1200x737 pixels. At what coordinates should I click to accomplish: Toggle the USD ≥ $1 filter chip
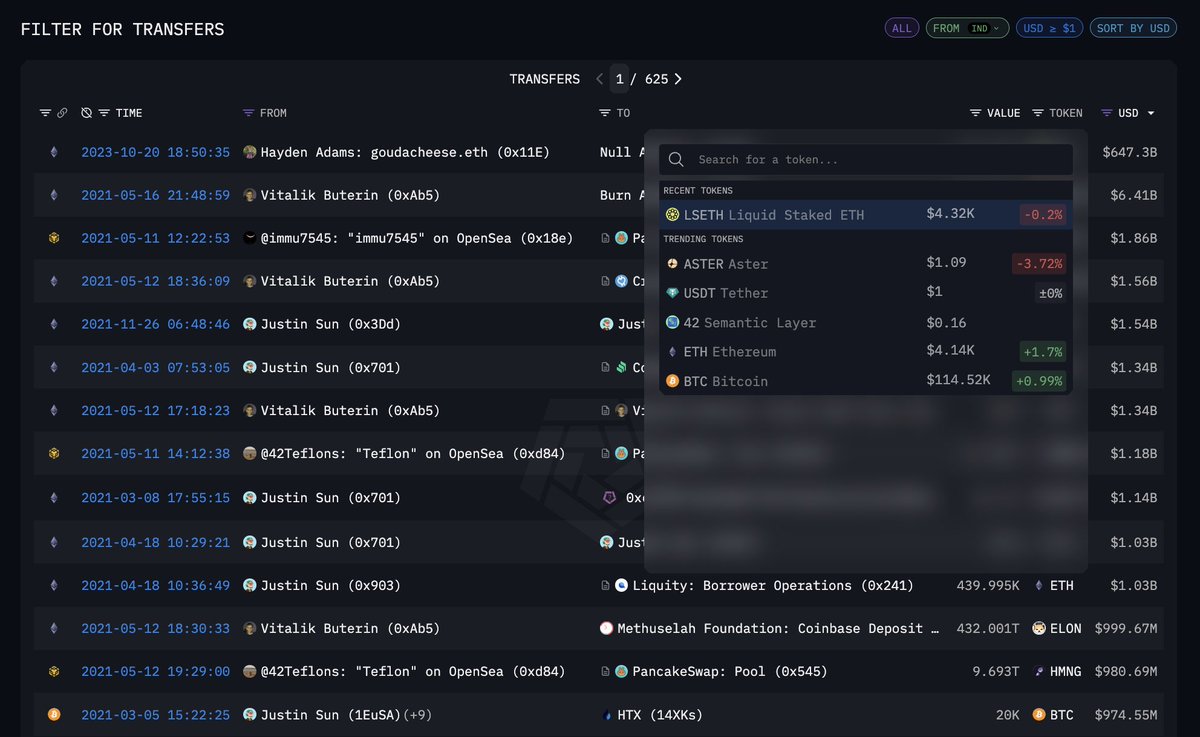1048,28
